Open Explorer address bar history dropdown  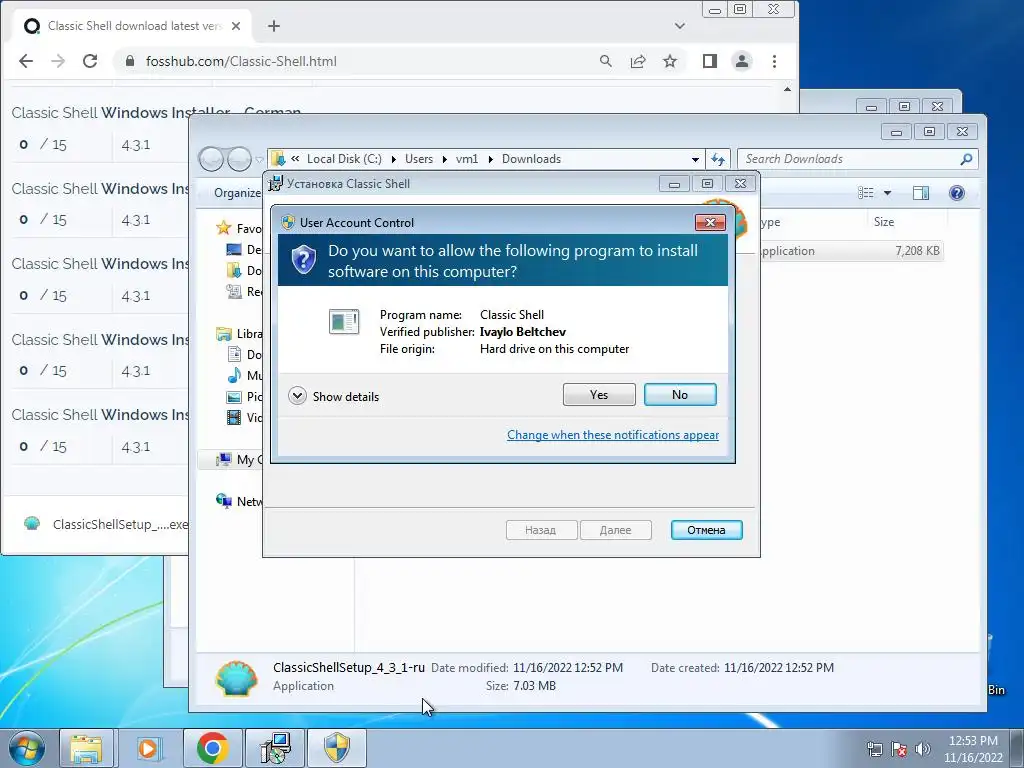pyautogui.click(x=695, y=159)
